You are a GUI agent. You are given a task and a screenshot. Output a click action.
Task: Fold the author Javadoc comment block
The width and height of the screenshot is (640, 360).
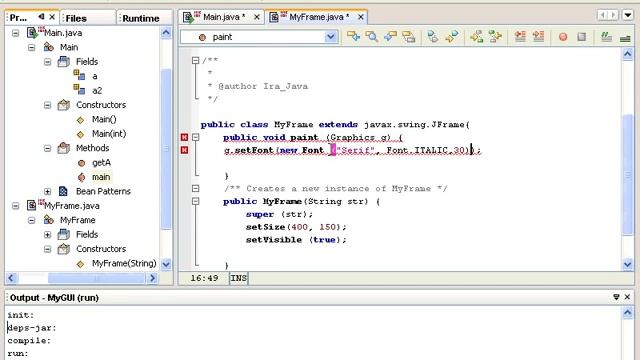tap(196, 60)
